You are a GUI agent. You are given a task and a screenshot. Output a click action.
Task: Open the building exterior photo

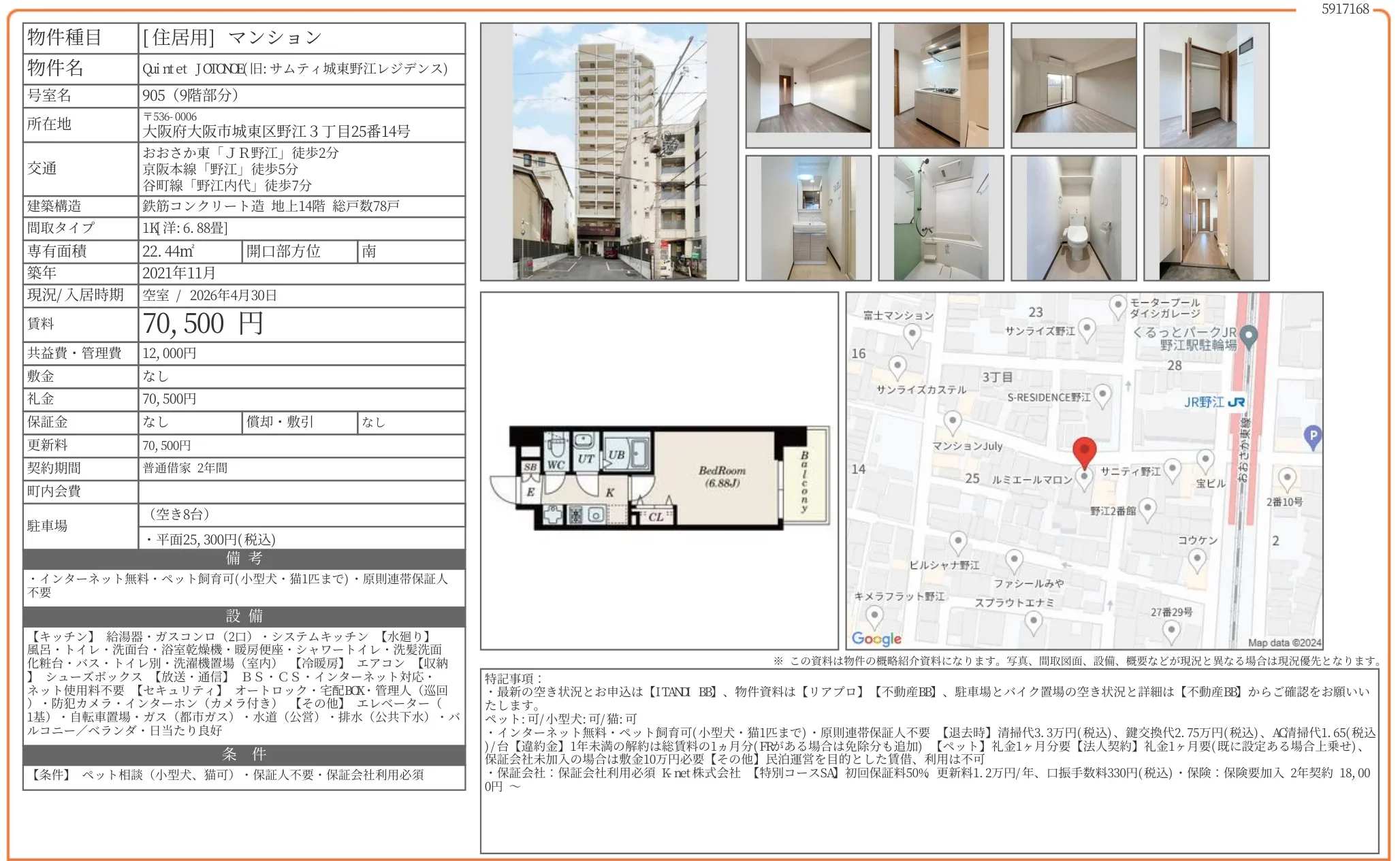click(x=609, y=152)
